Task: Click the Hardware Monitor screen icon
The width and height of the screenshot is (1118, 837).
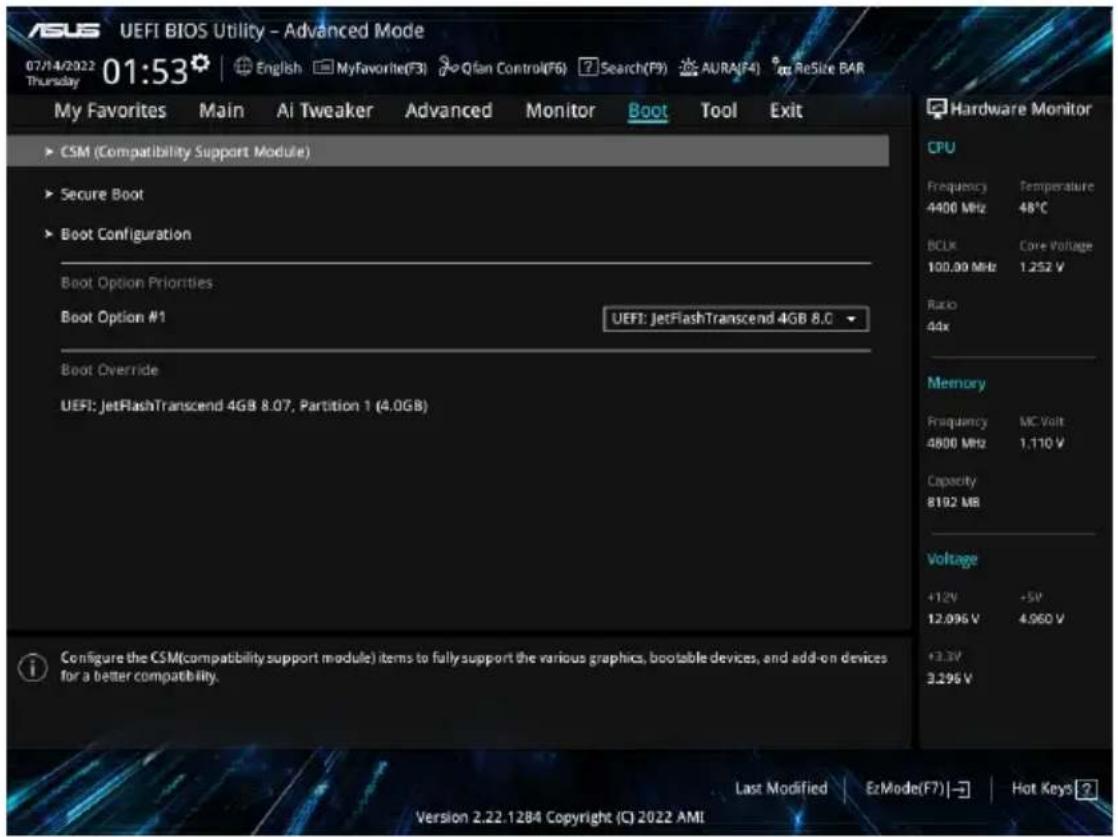Action: click(936, 109)
